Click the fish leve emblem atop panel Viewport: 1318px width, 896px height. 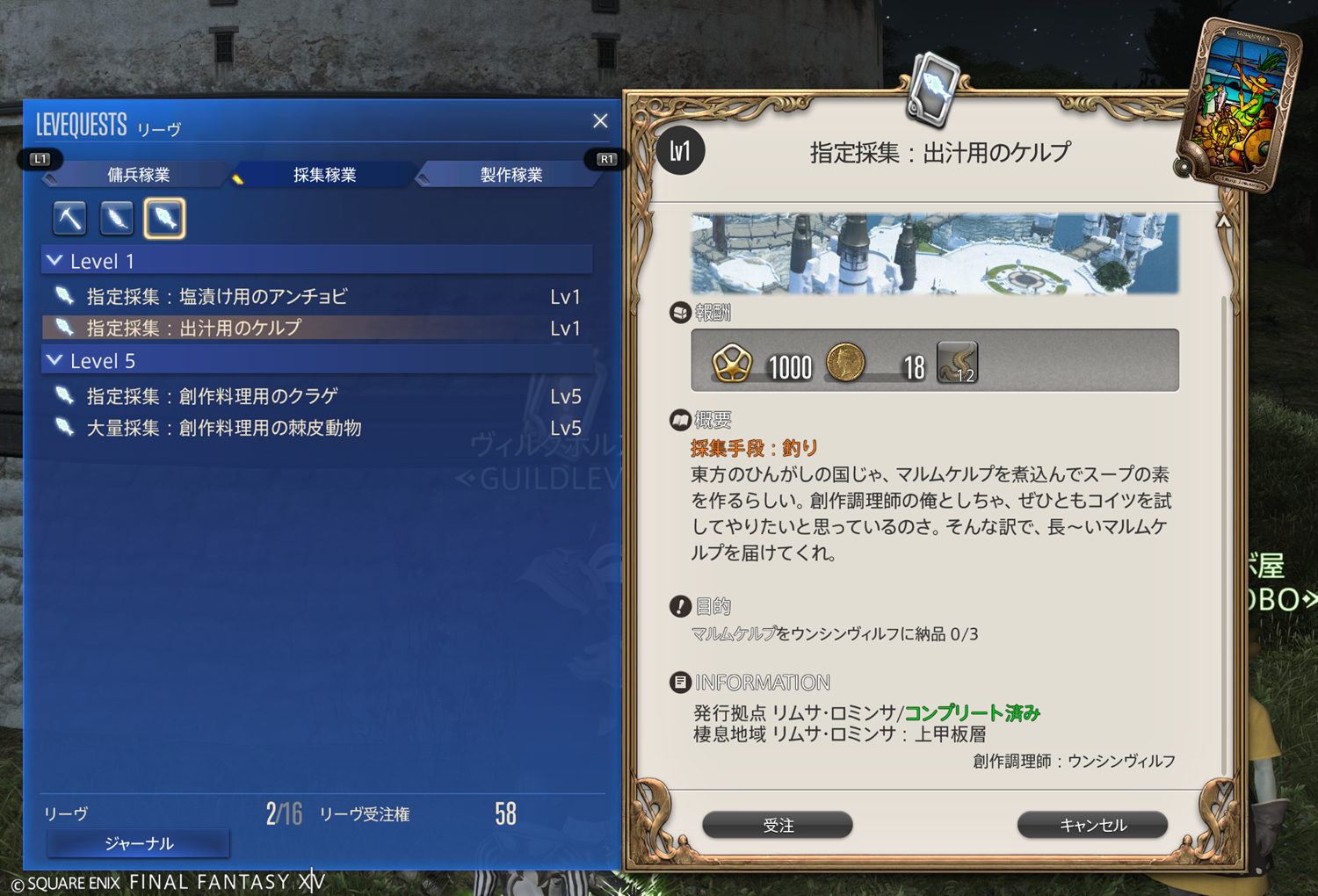coord(933,90)
